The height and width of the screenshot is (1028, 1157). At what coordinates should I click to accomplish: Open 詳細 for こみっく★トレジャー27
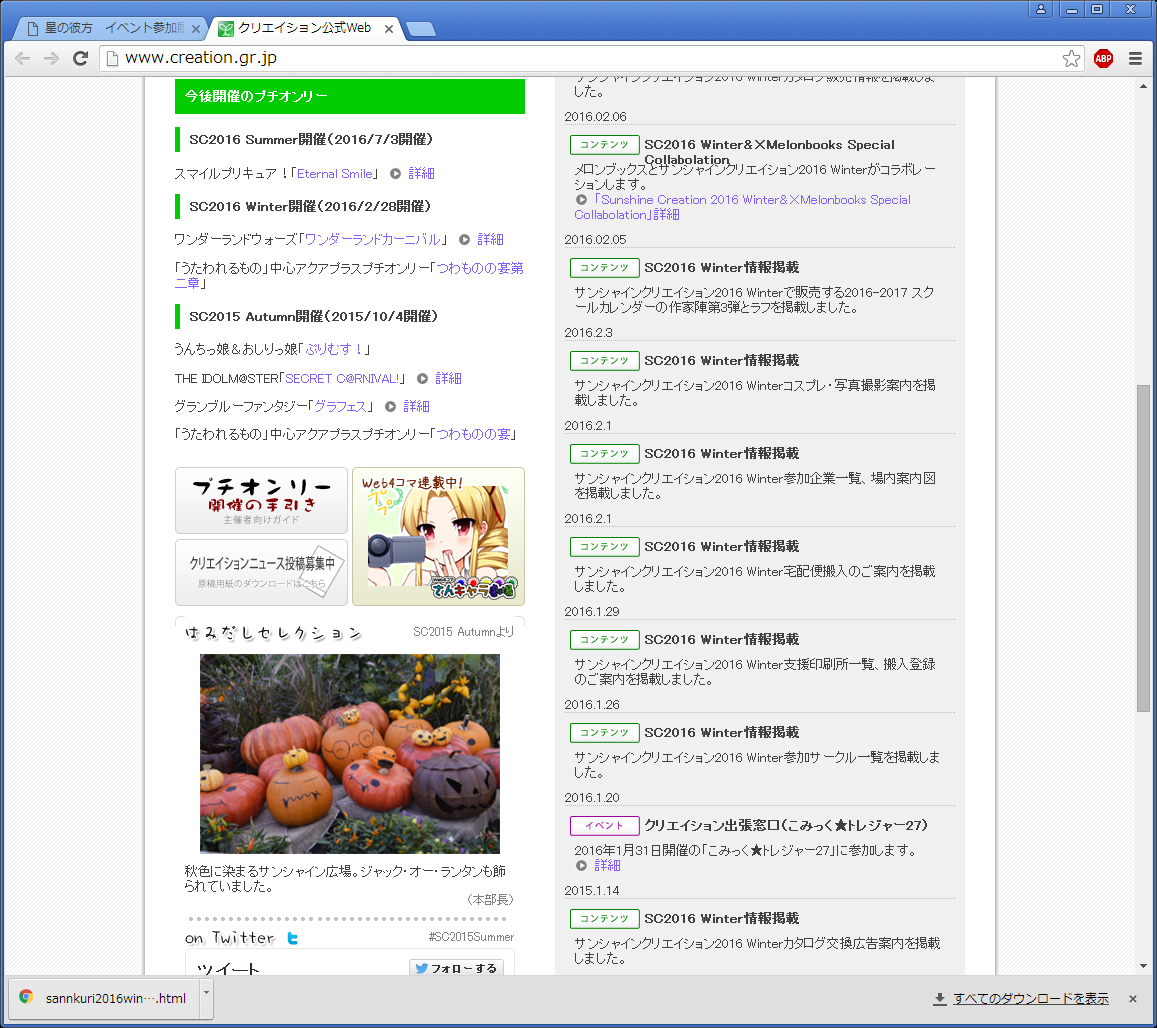(x=607, y=866)
